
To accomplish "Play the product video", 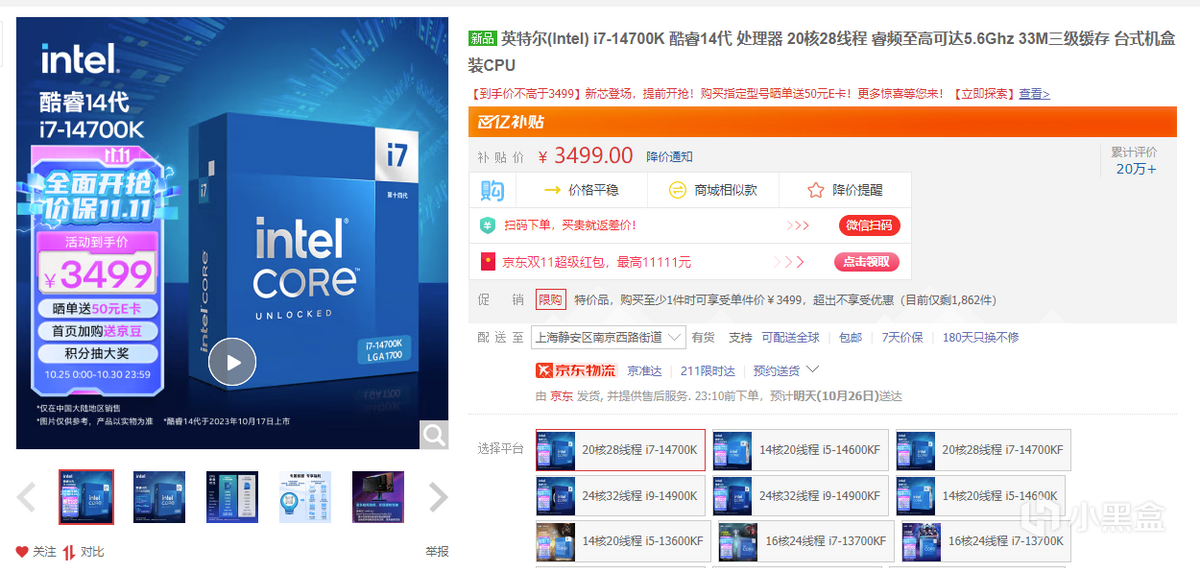I will pos(232,363).
